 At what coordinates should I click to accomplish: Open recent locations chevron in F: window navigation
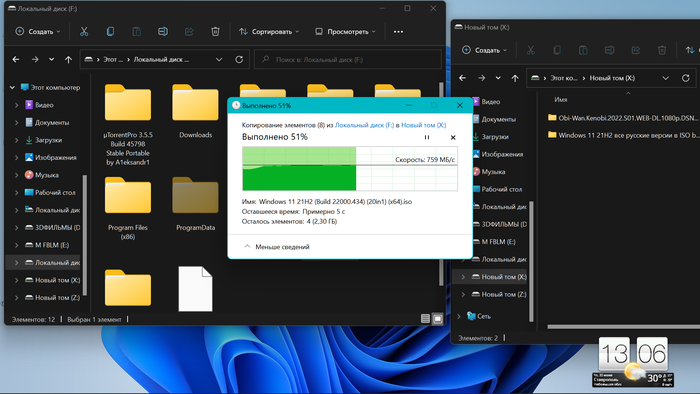[x=51, y=59]
